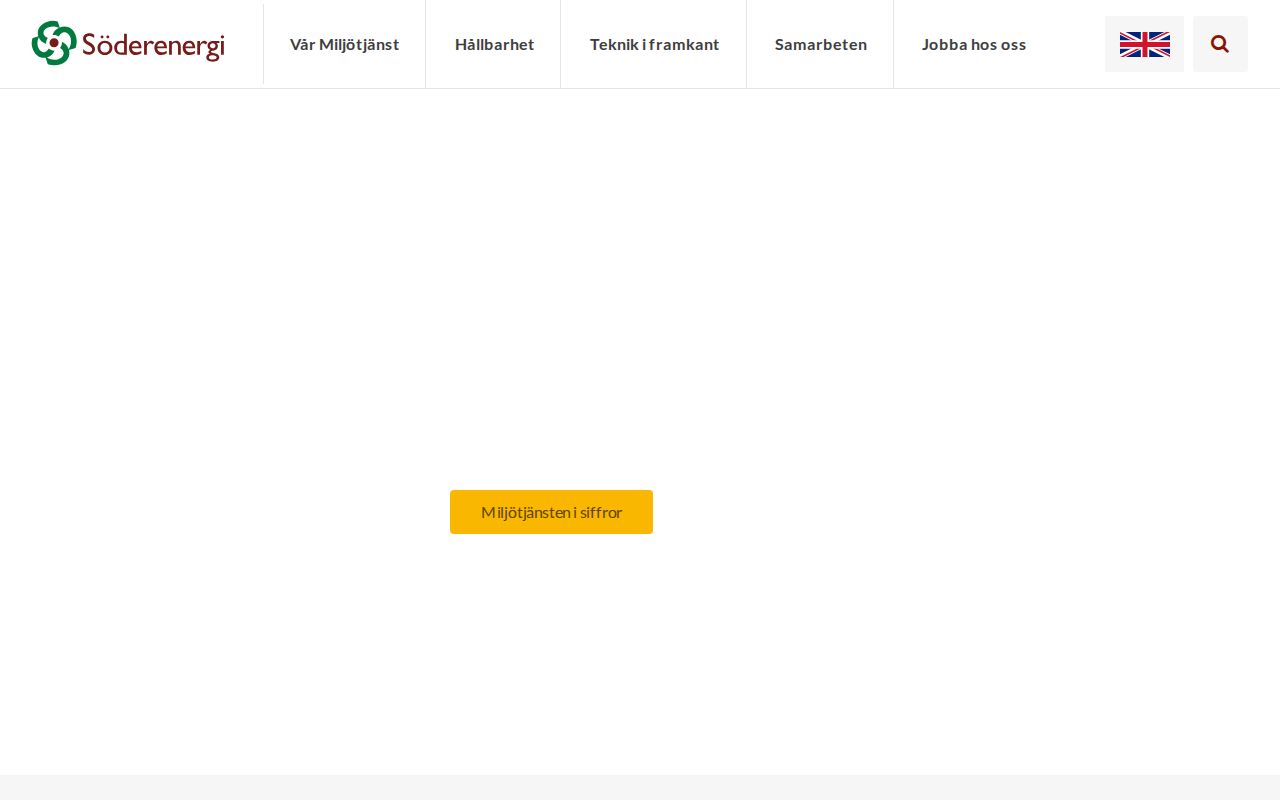This screenshot has height=800, width=1280.
Task: Switch site language to English via flag
Action: 1144,44
